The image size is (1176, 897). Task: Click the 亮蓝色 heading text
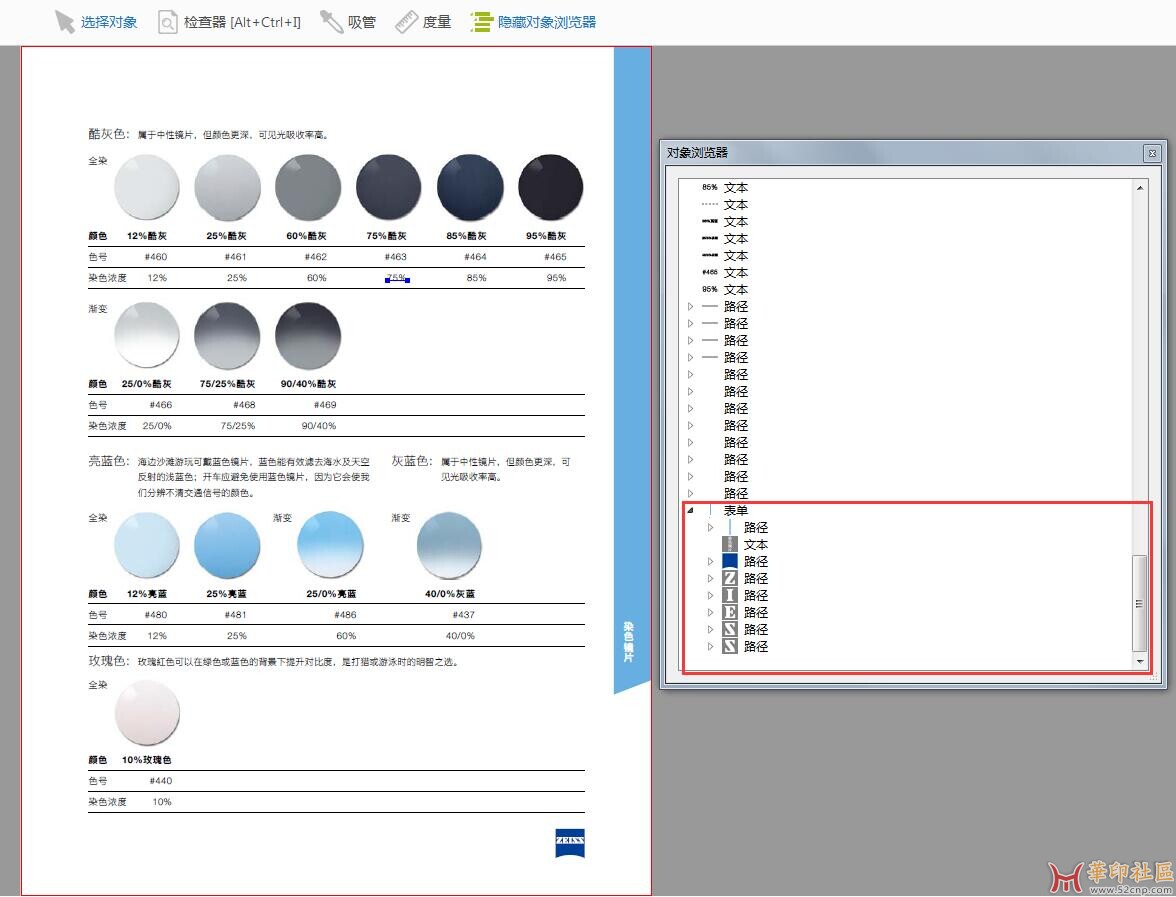[109, 460]
